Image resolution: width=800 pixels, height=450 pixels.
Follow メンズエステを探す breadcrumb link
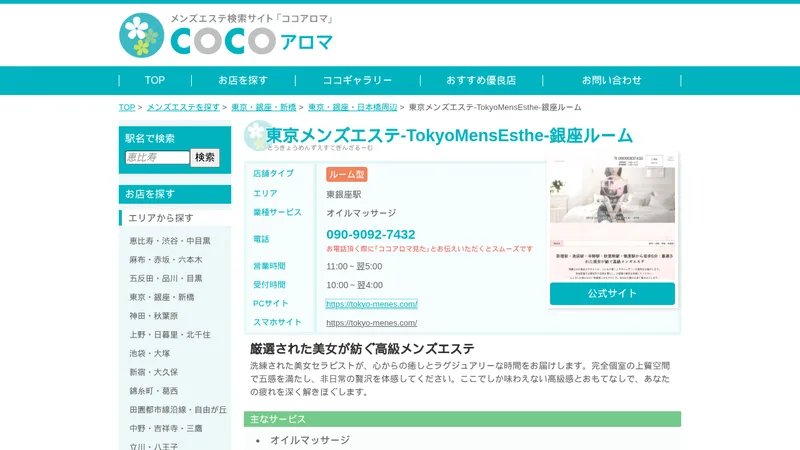click(183, 107)
